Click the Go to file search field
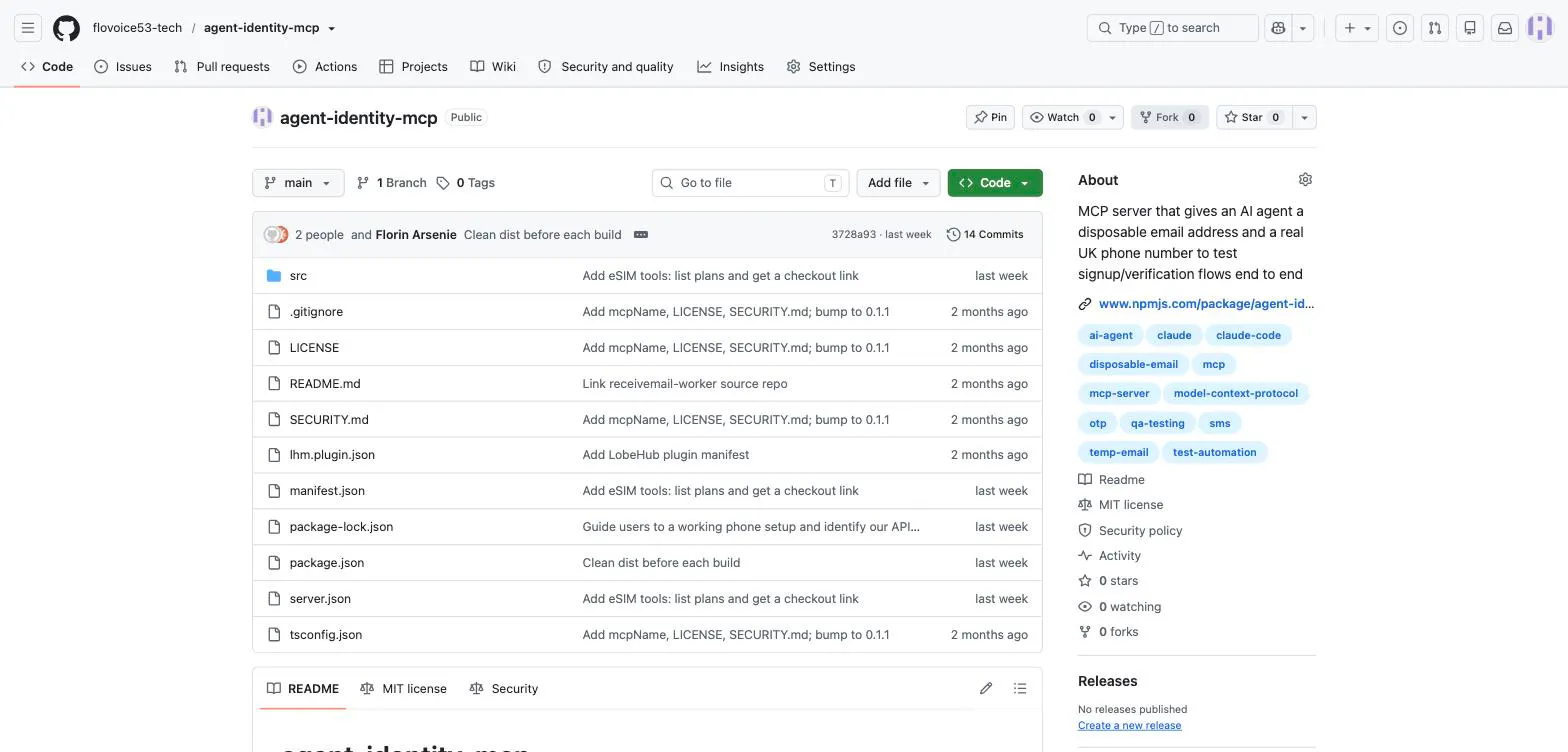 tap(750, 183)
